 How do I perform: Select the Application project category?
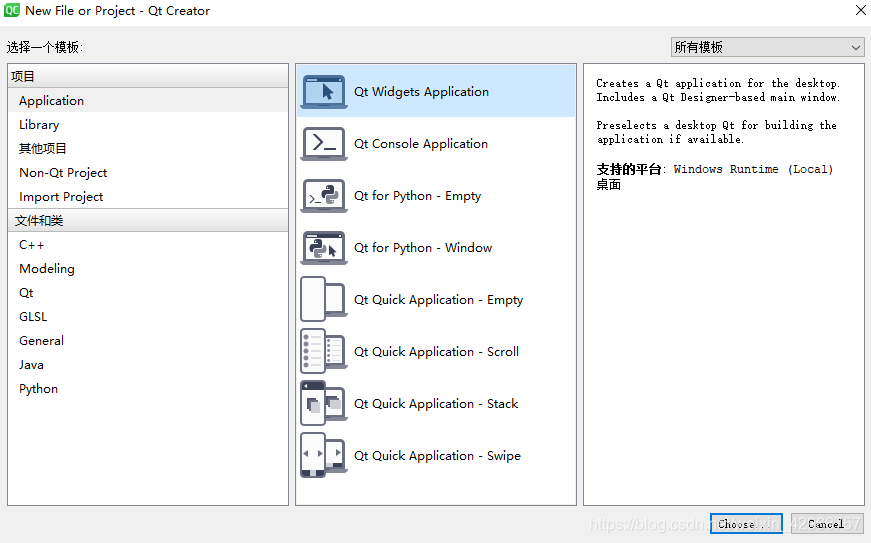[x=148, y=100]
